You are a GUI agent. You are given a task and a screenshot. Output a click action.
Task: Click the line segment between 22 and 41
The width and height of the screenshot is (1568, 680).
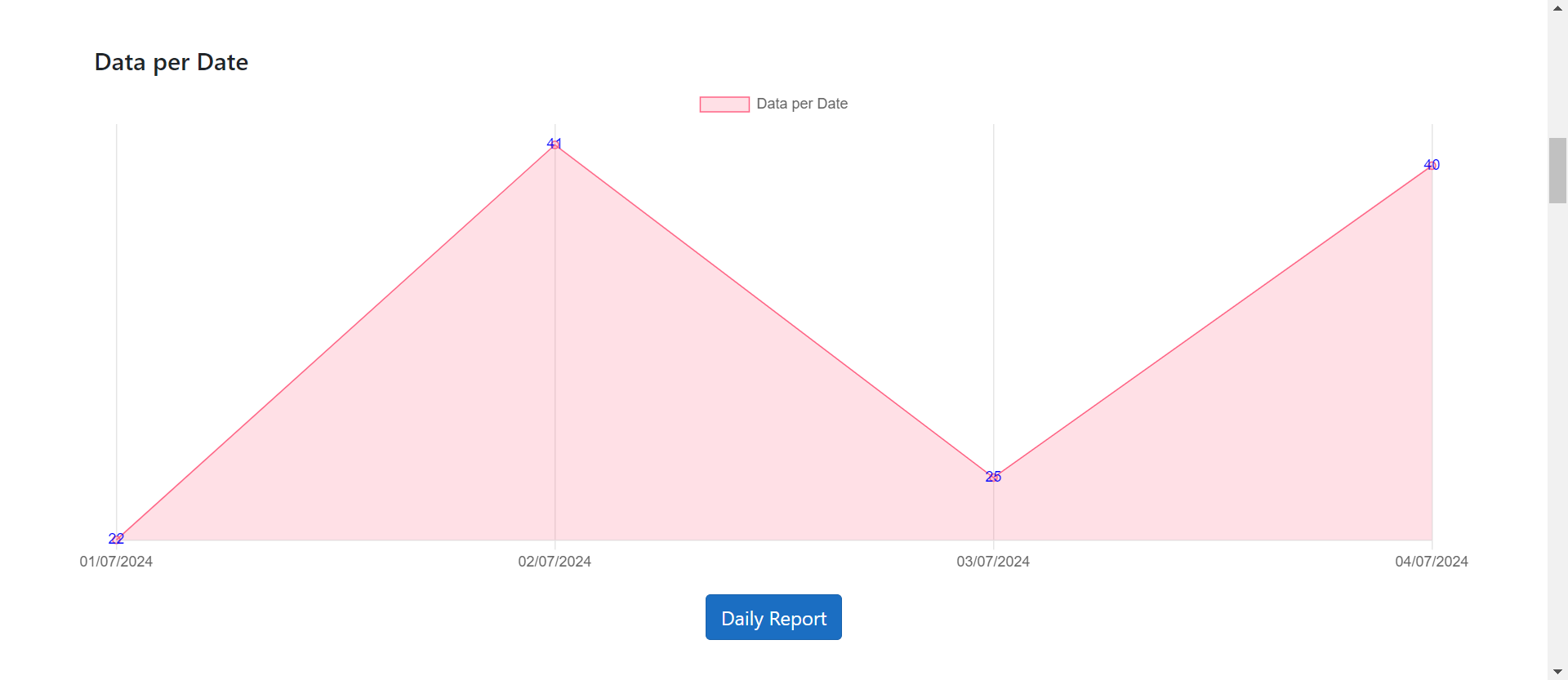(x=336, y=341)
